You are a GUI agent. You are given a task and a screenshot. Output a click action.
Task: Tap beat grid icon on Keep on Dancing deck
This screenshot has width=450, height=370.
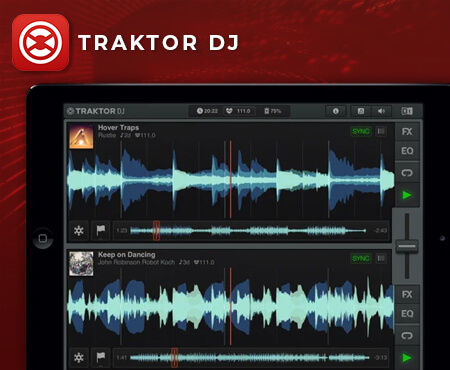pyautogui.click(x=381, y=258)
